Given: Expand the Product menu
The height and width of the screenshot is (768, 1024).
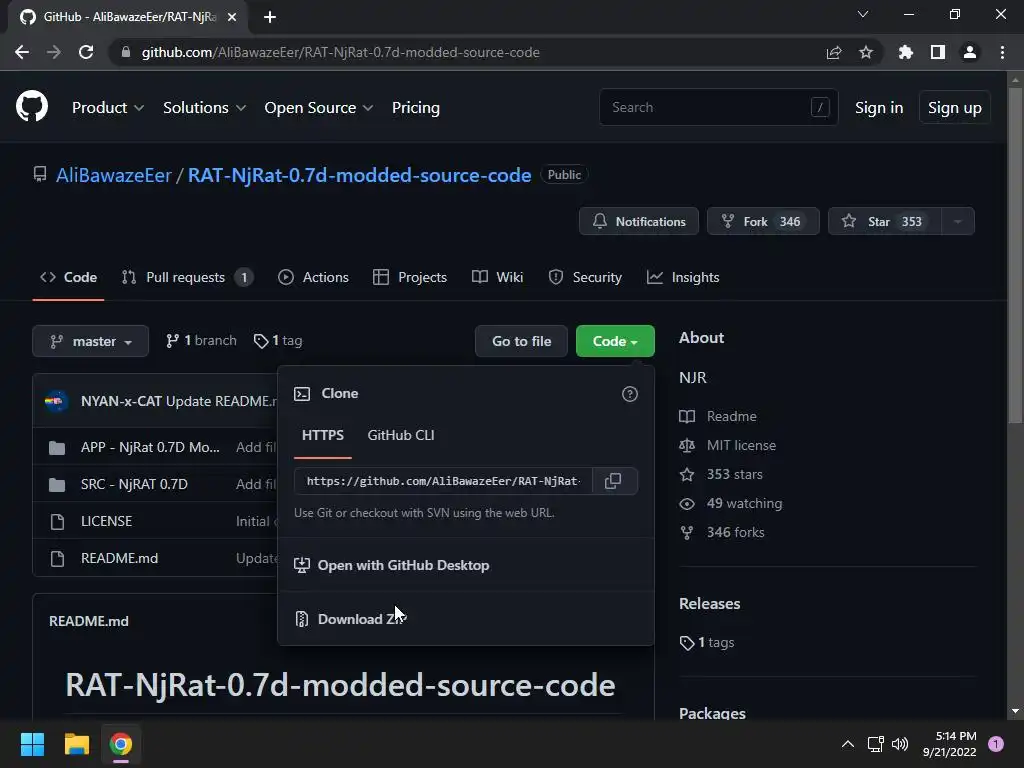Looking at the screenshot, I should [108, 108].
